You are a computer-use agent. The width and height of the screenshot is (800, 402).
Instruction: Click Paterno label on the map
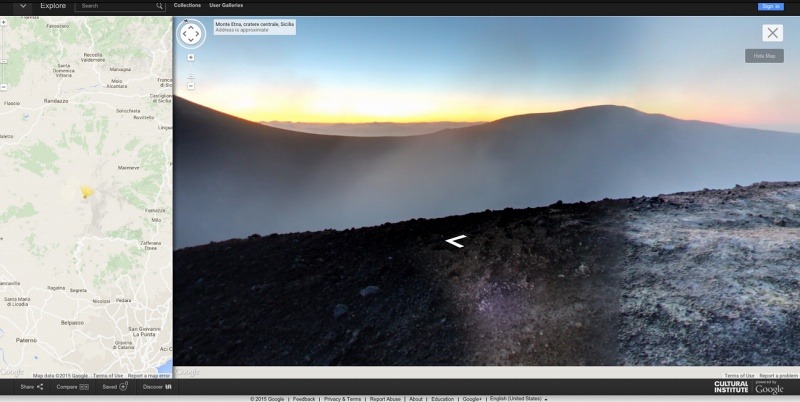[x=26, y=340]
